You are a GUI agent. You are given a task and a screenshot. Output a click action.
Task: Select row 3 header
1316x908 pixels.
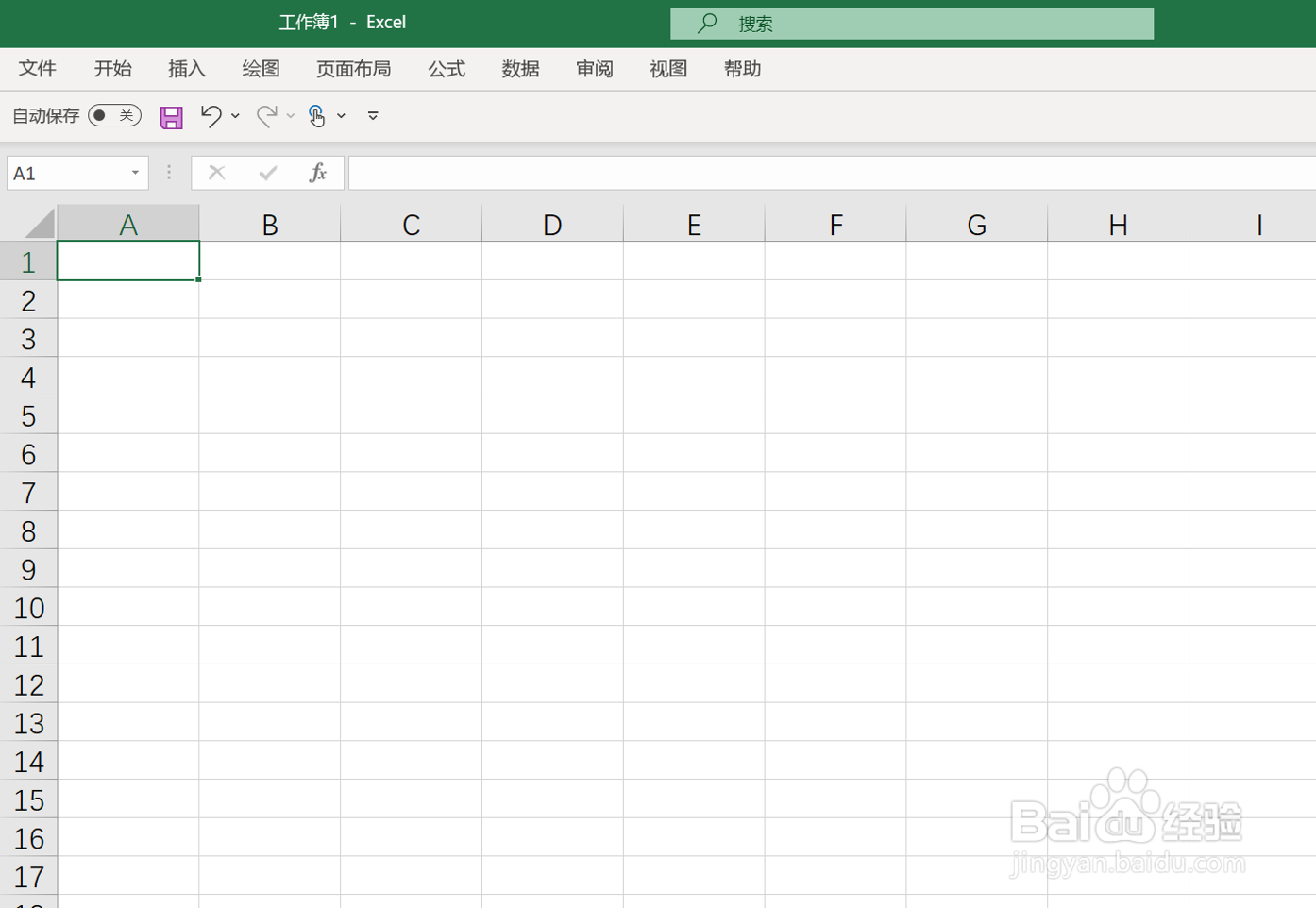(28, 338)
